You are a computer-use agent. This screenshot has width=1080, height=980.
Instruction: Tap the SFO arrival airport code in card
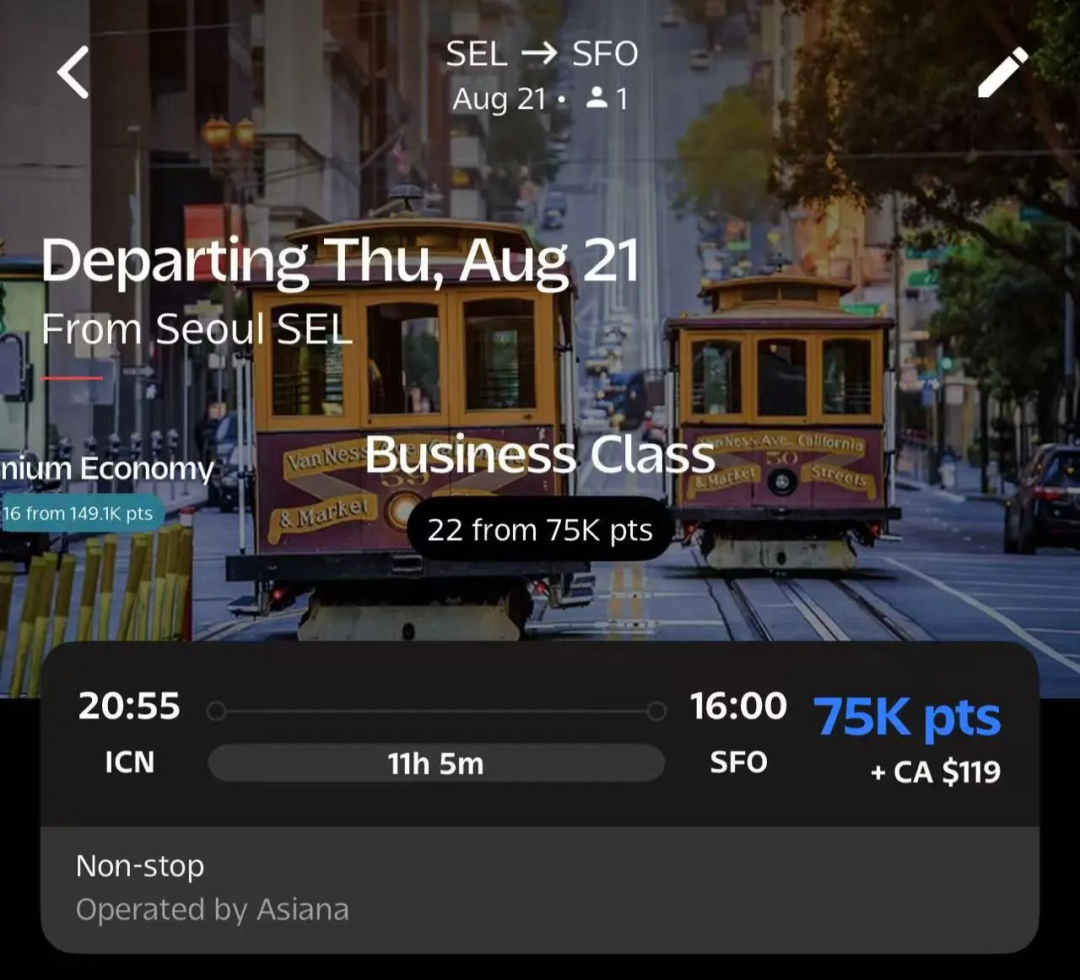pyautogui.click(x=738, y=762)
